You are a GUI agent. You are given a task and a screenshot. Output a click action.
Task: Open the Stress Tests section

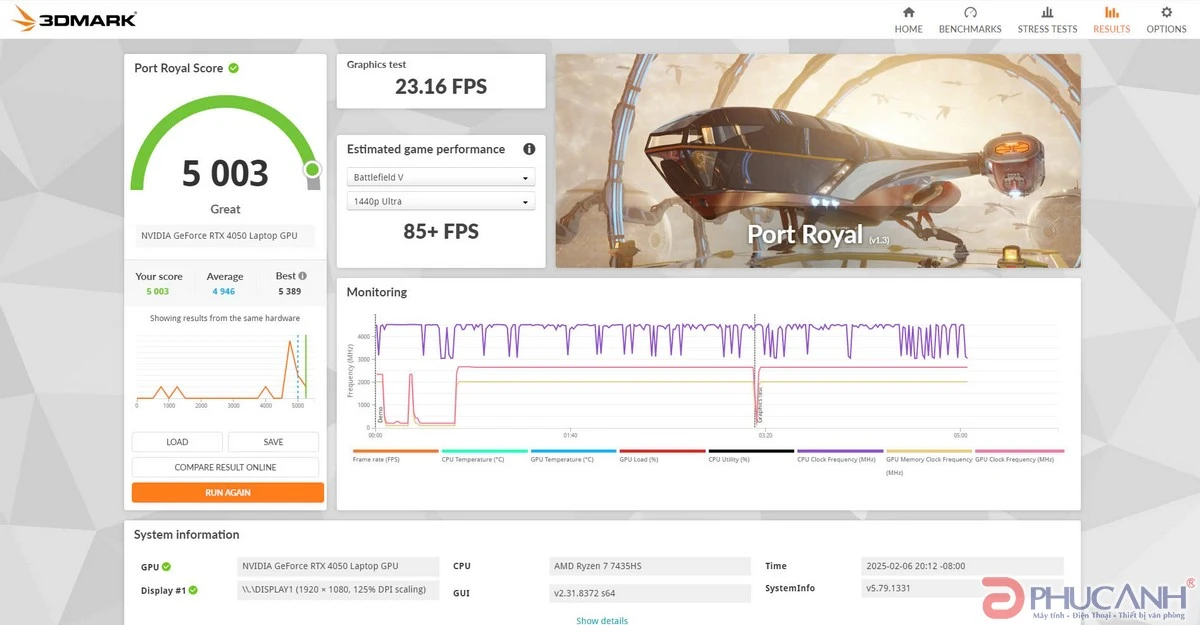(x=1047, y=20)
